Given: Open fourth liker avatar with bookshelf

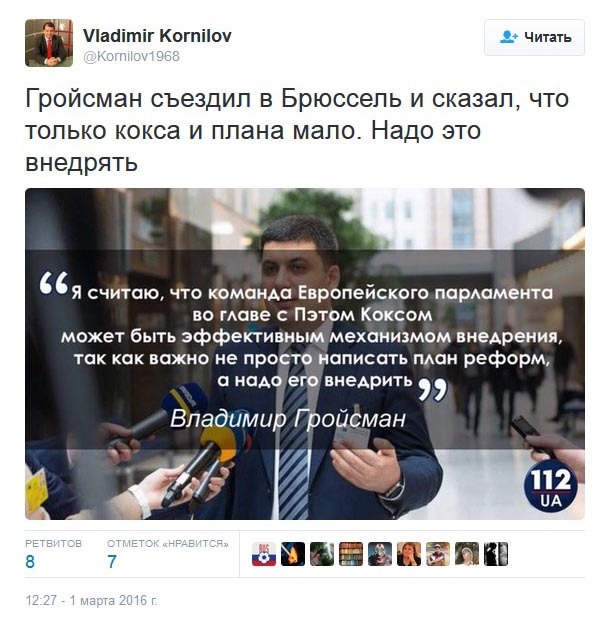Looking at the screenshot, I should 351,554.
